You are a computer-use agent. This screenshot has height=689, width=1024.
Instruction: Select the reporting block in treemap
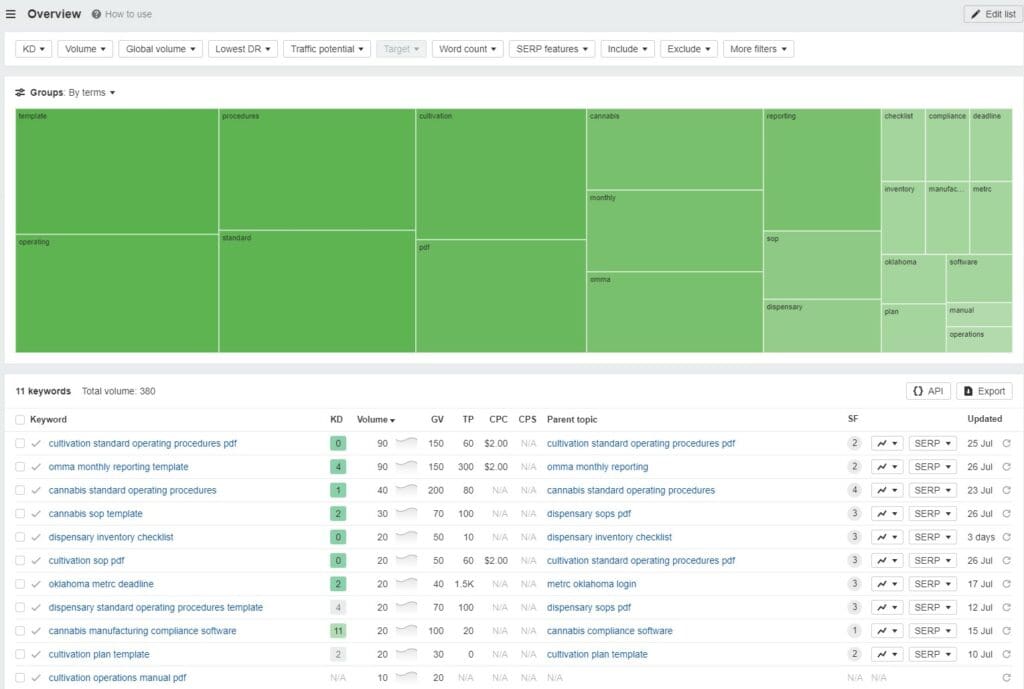[822, 169]
